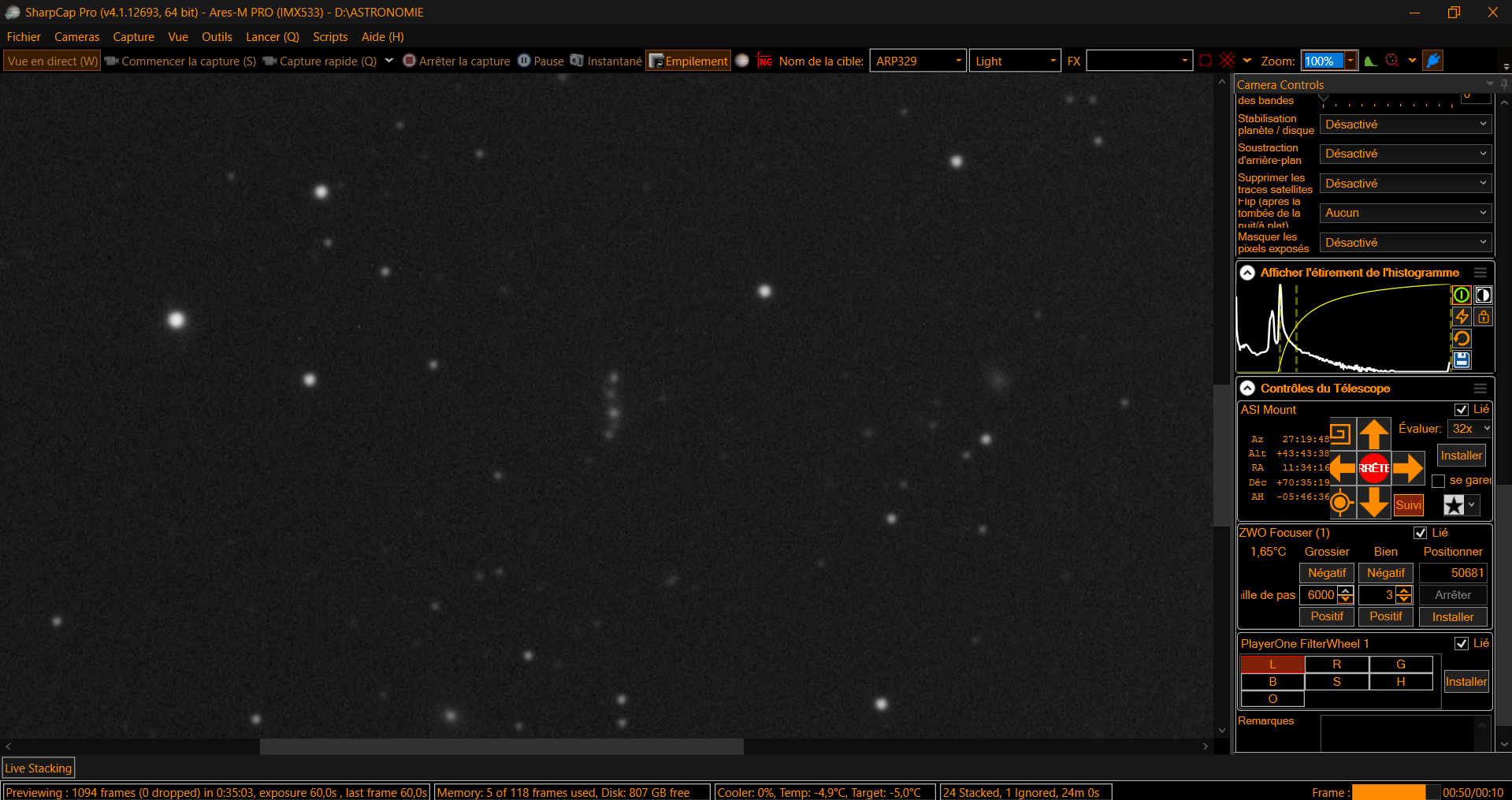1512x800 pixels.
Task: Toggle the ASI Mount Lié checkbox
Action: click(x=1462, y=410)
